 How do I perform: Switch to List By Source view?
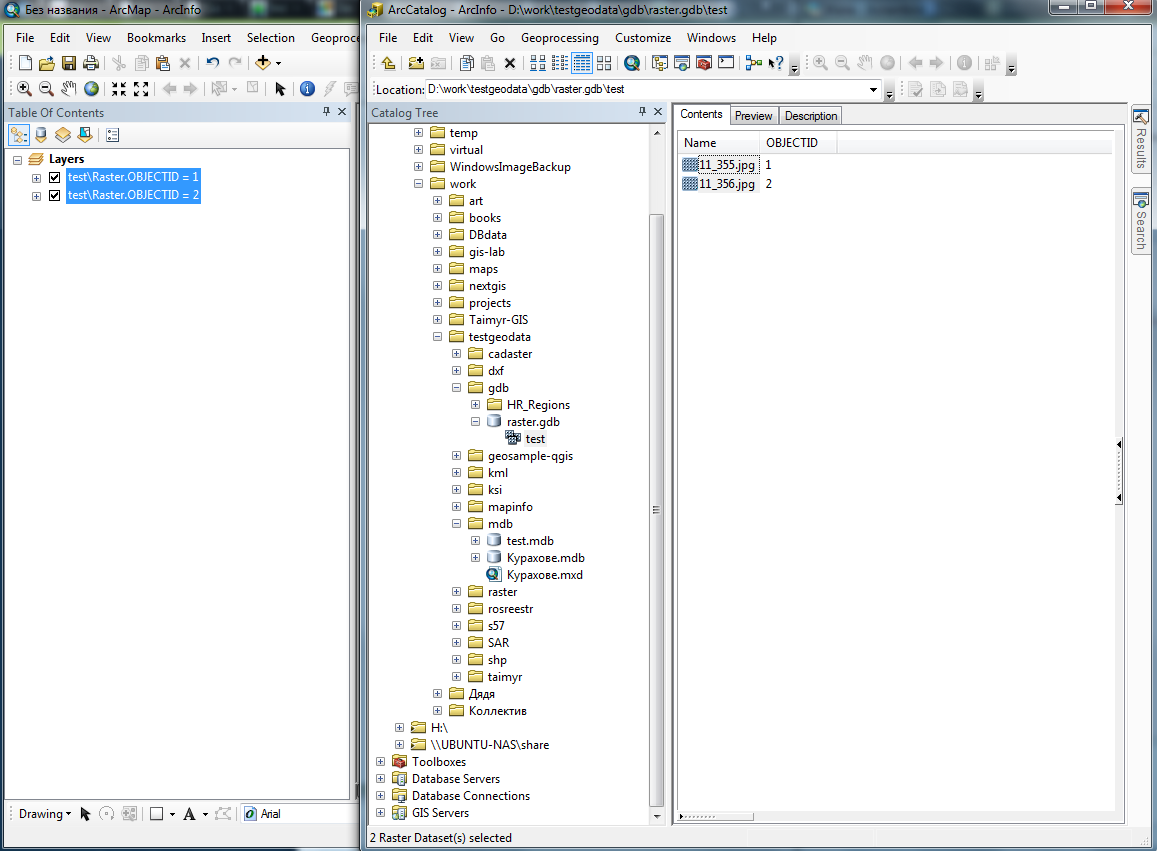point(41,135)
